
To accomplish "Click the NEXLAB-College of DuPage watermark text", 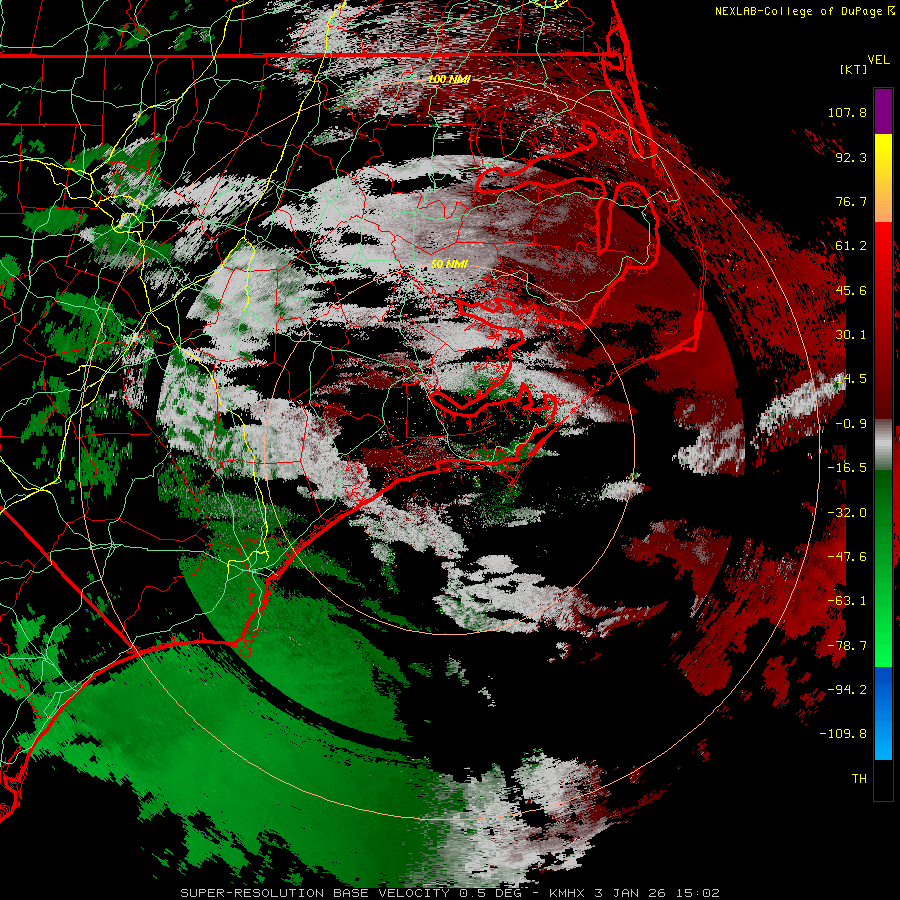I will point(804,11).
